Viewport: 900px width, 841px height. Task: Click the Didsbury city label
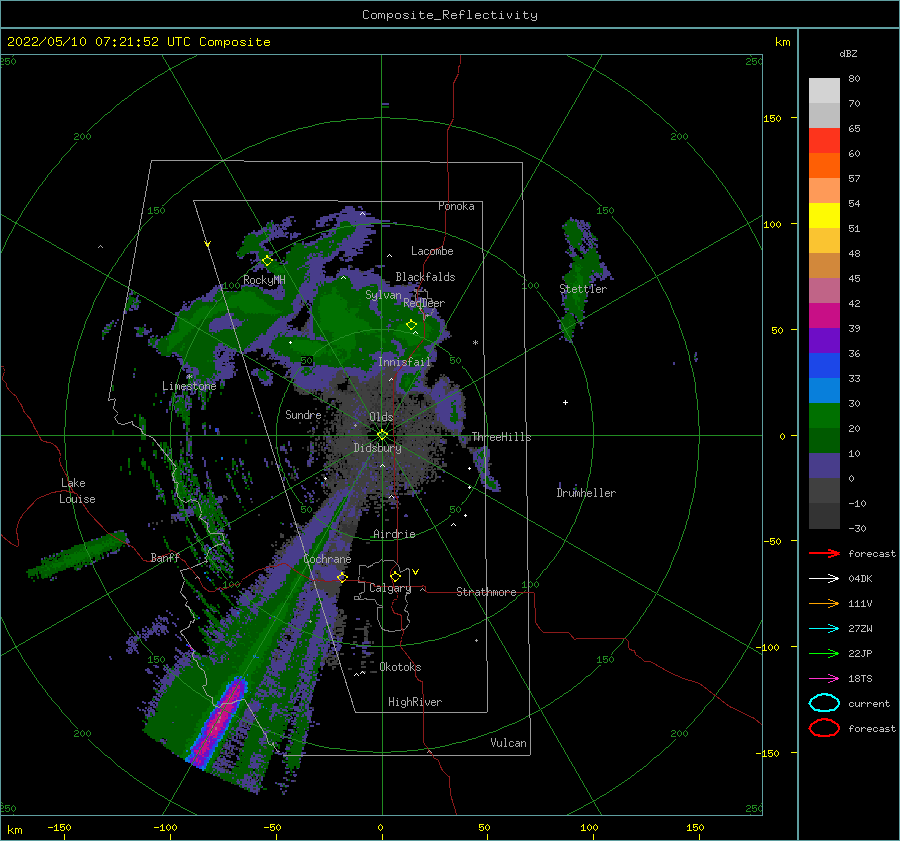click(377, 448)
